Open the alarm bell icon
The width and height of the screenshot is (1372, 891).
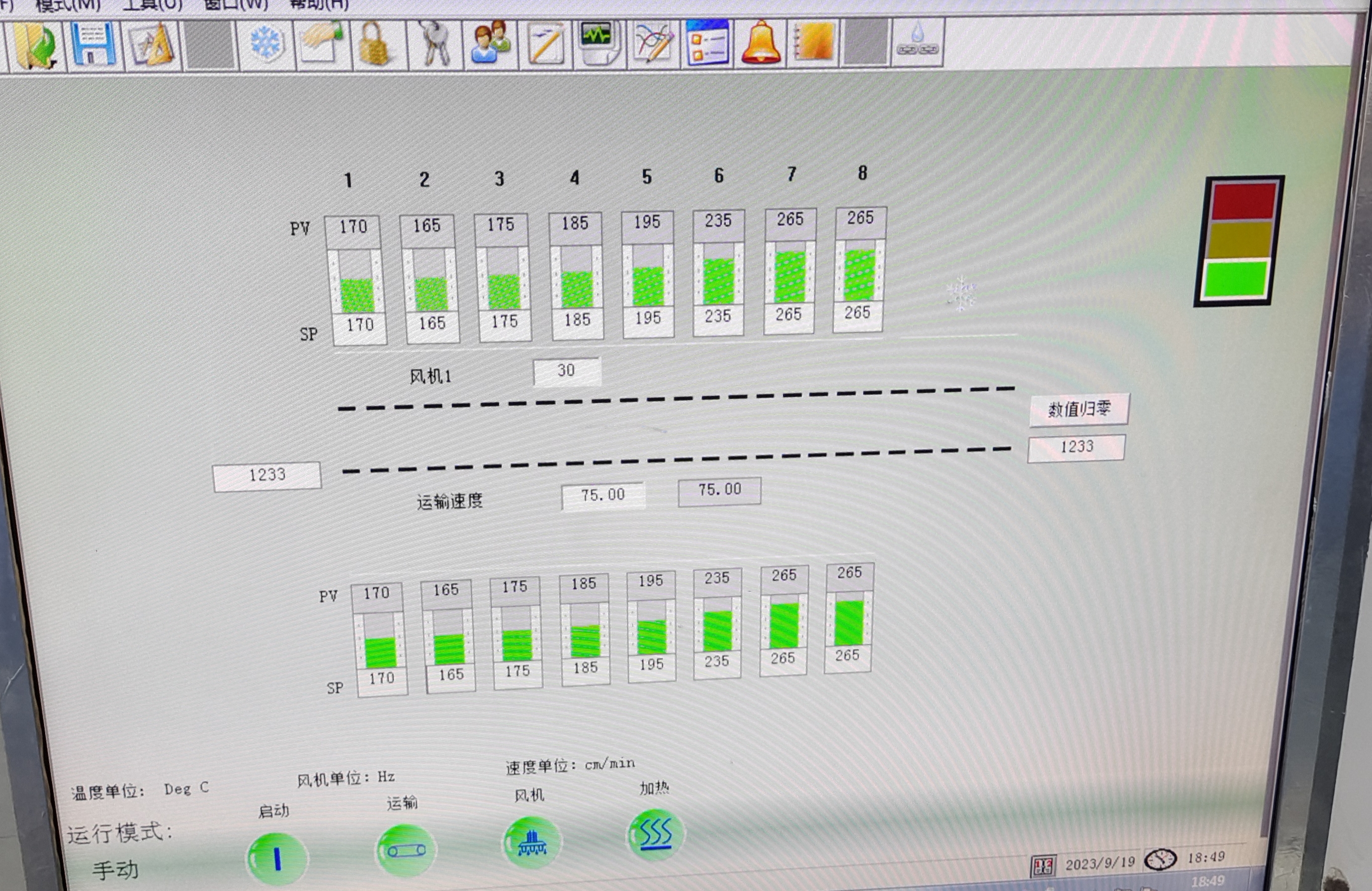[761, 43]
